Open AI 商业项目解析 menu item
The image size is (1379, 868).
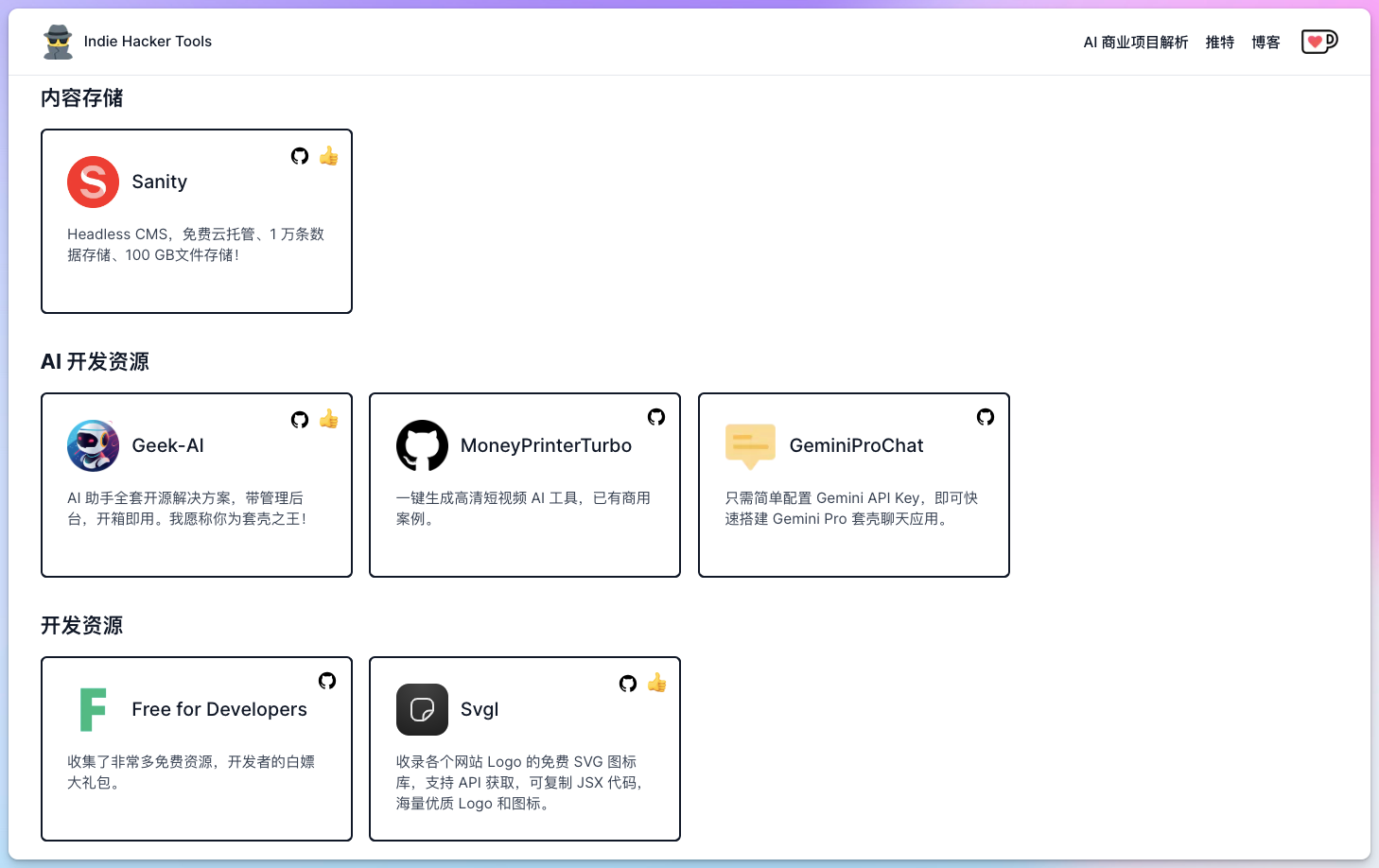[1135, 42]
